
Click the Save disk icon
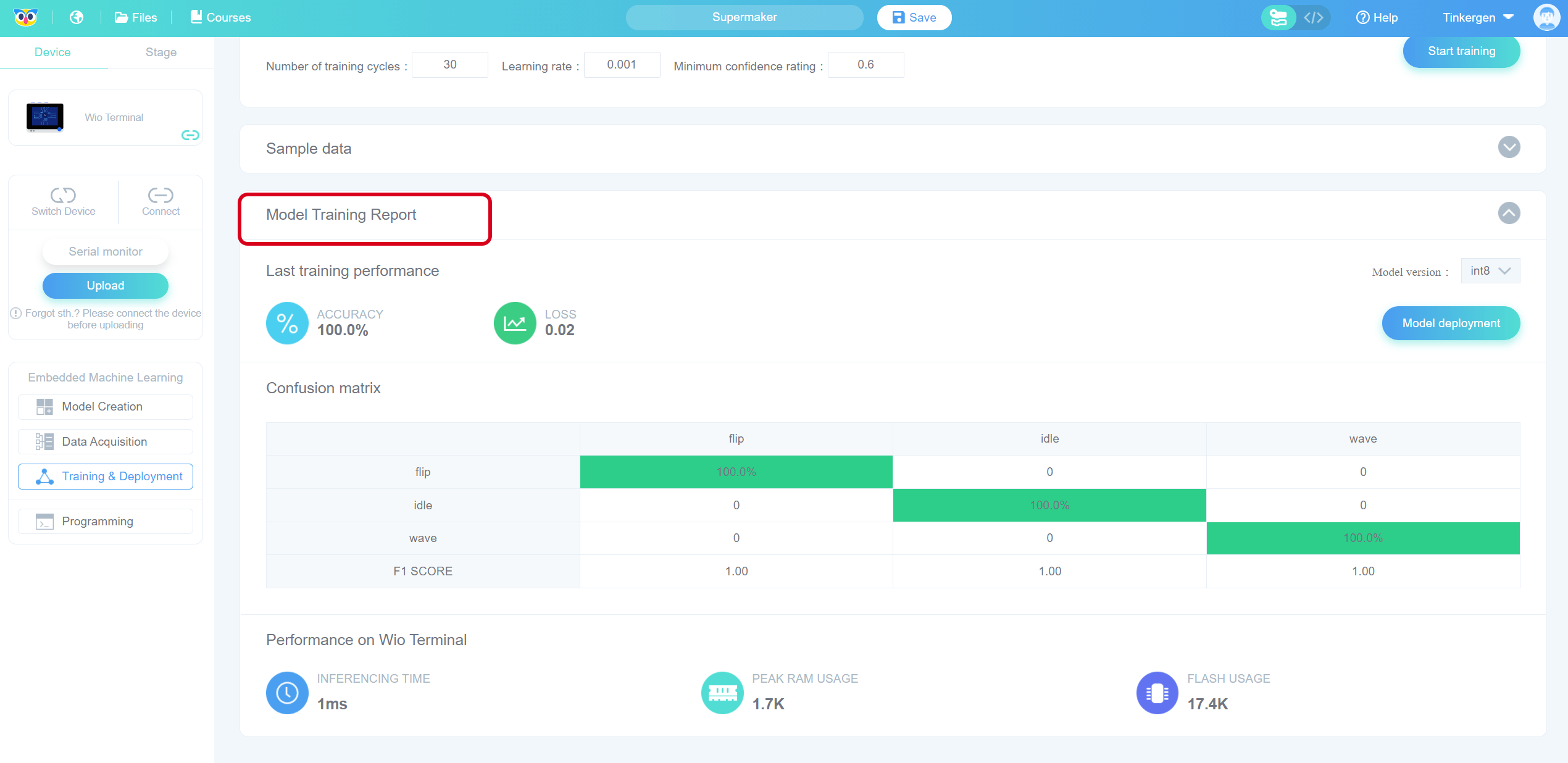898,17
